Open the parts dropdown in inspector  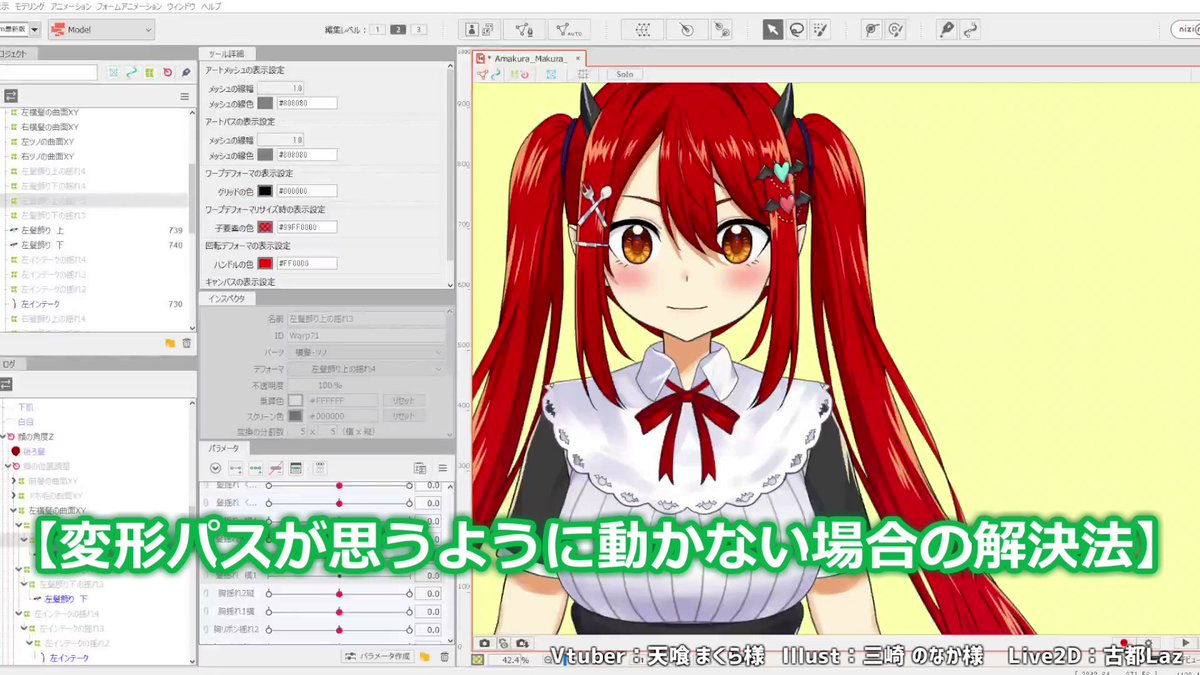point(366,352)
